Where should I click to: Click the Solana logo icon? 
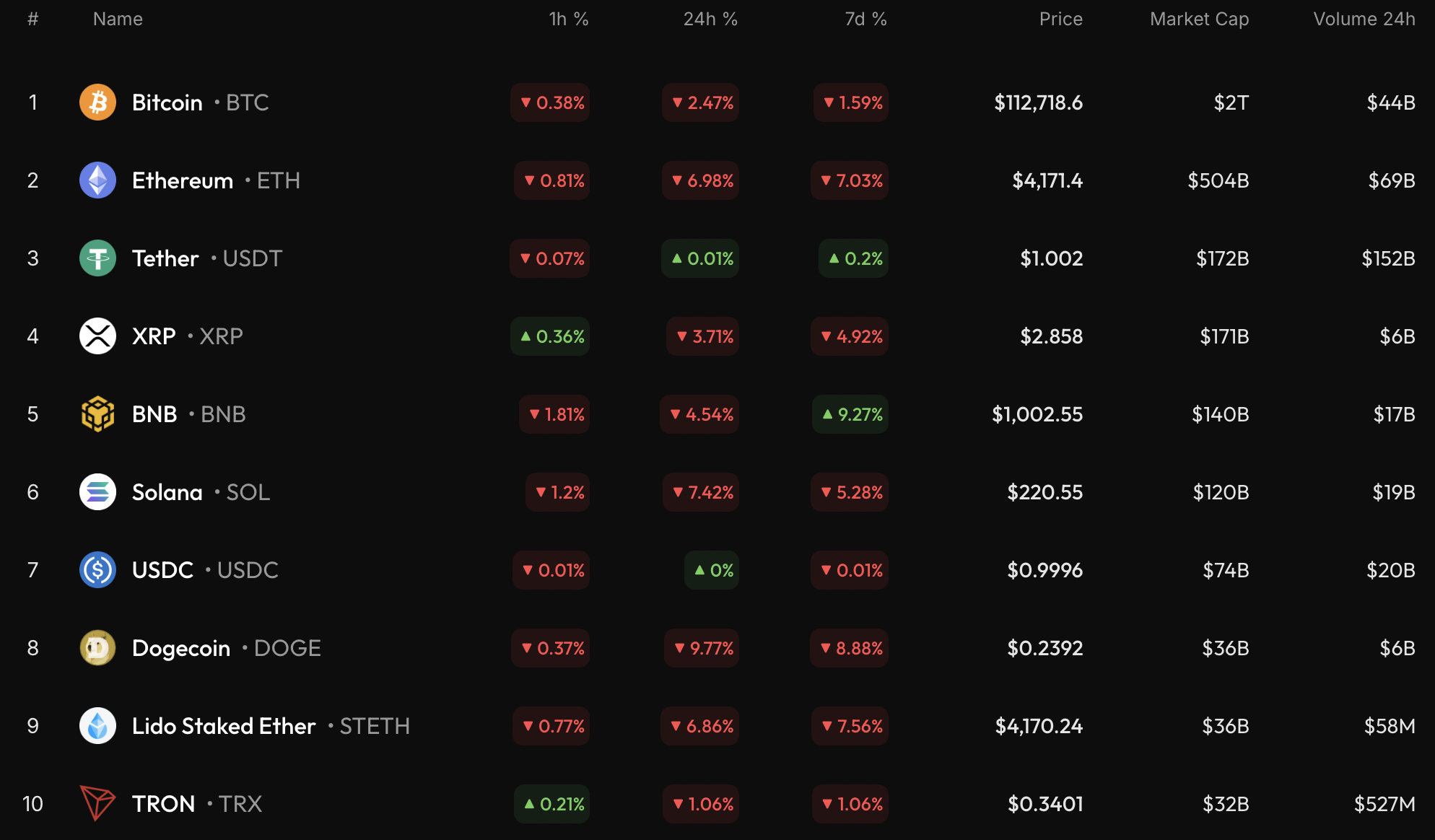click(x=97, y=492)
